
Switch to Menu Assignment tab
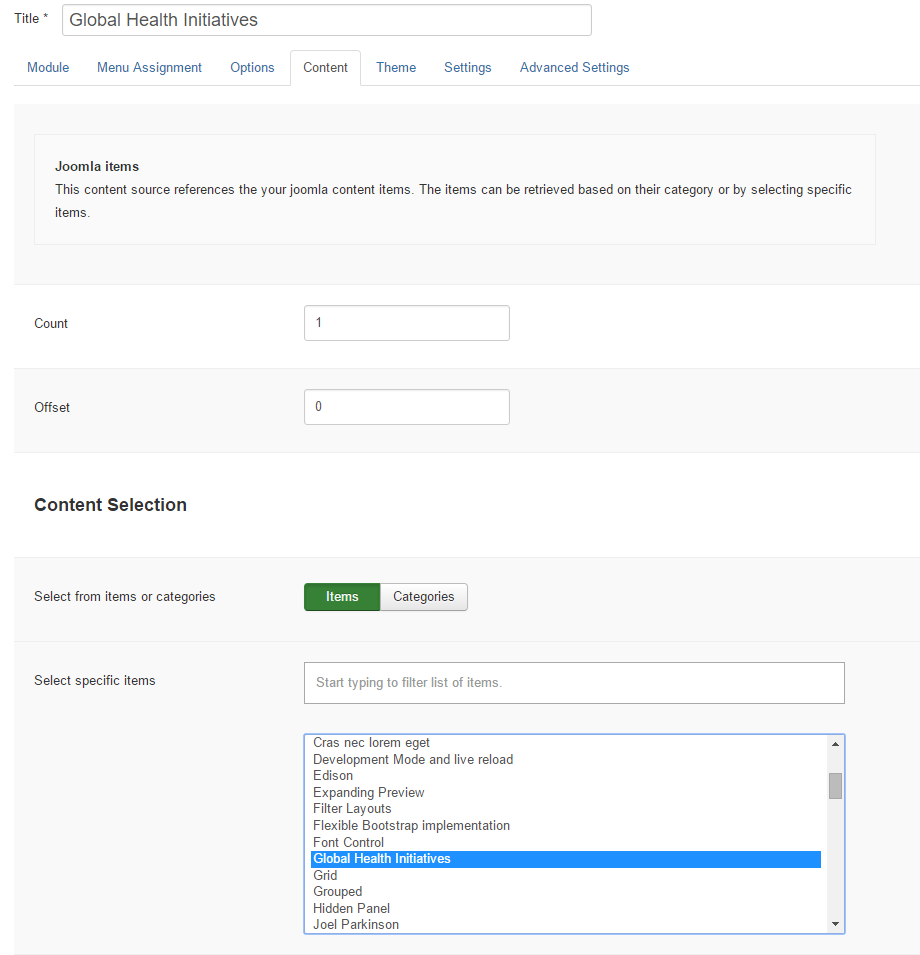[149, 68]
